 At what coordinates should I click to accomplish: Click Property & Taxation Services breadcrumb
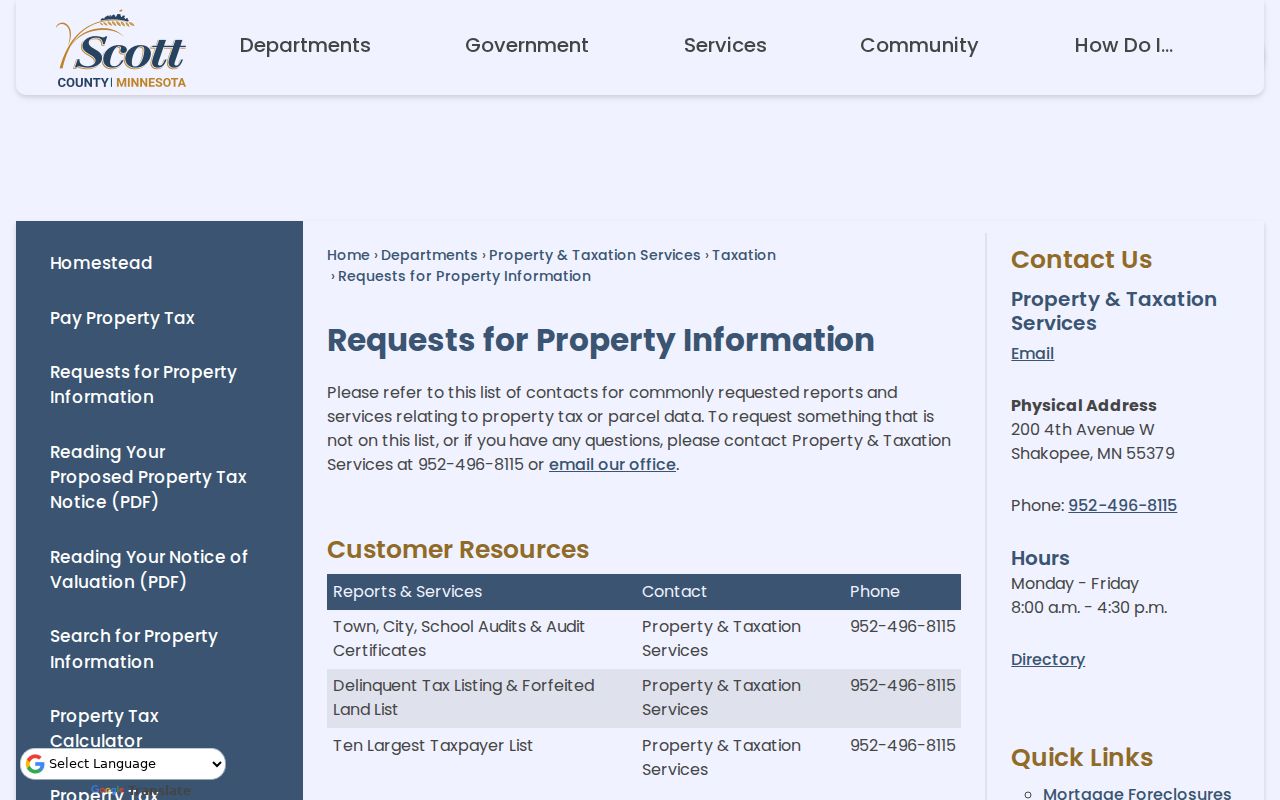click(x=595, y=255)
